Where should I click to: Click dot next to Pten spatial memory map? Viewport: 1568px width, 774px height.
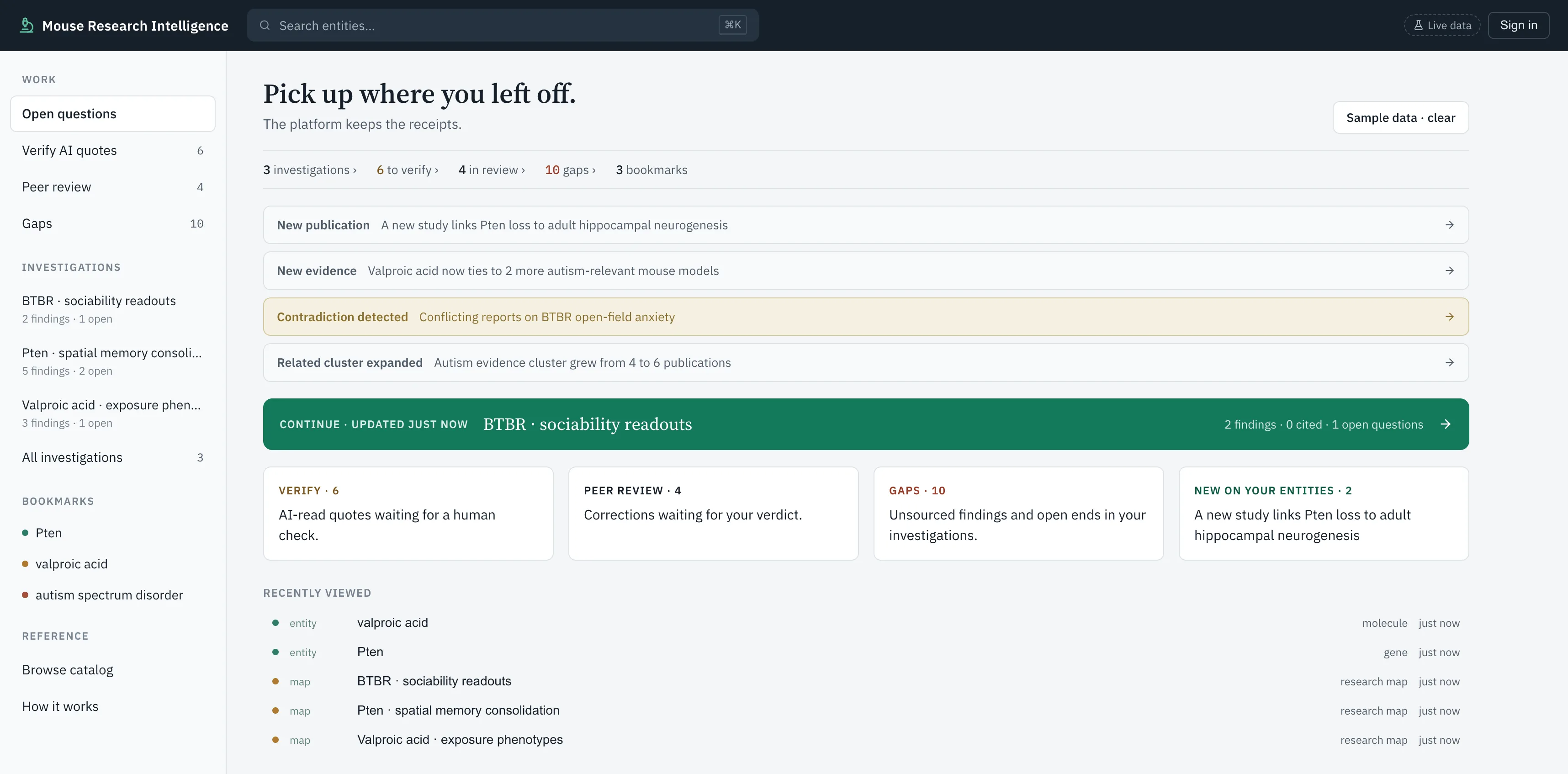(x=276, y=710)
